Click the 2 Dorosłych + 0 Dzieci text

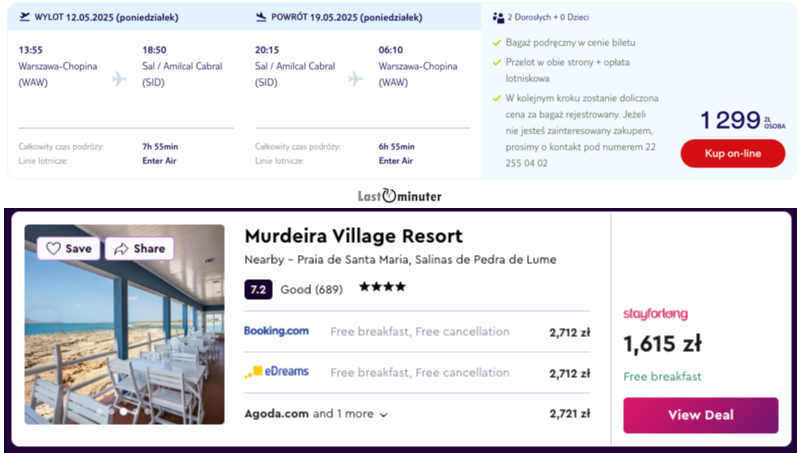548,17
